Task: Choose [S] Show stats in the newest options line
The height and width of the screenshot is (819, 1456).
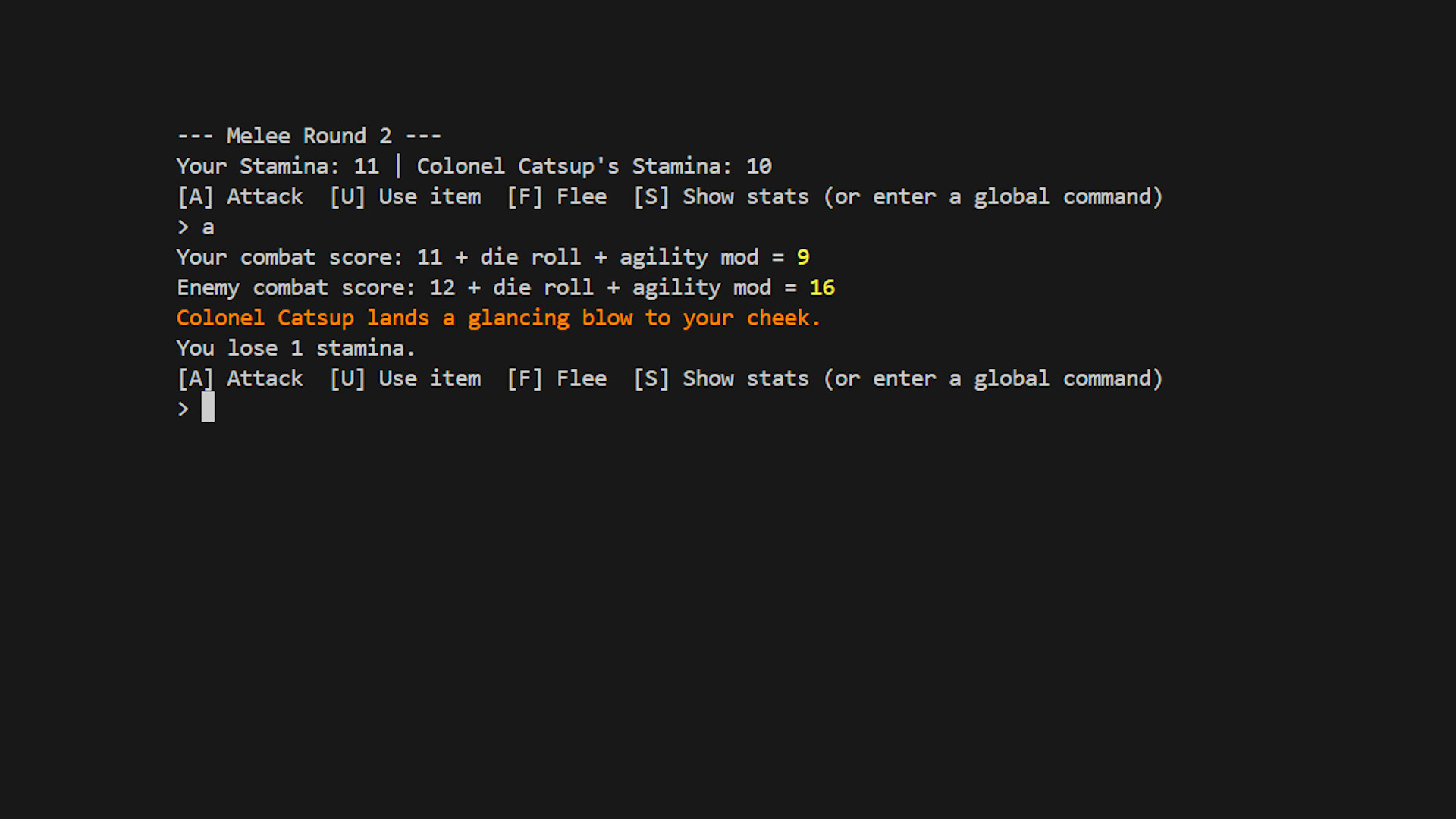Action: pyautogui.click(x=721, y=378)
